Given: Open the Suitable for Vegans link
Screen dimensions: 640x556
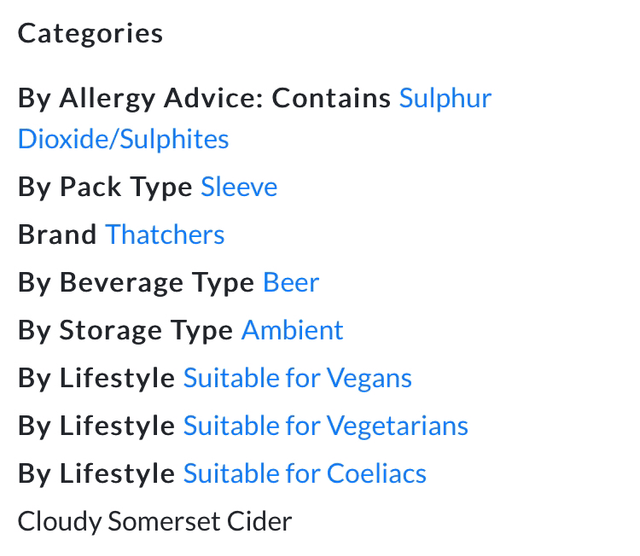Looking at the screenshot, I should click(x=297, y=378).
